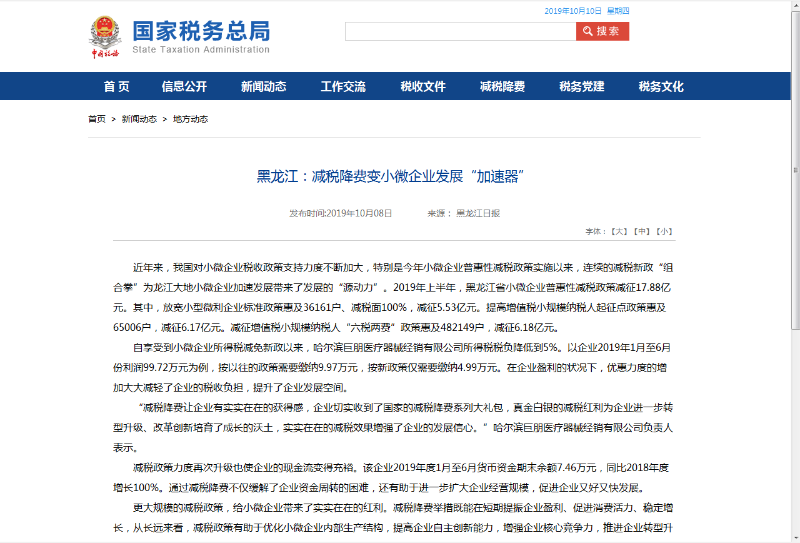The image size is (800, 543).
Task: Set font size to large 【大】
Action: (620, 231)
